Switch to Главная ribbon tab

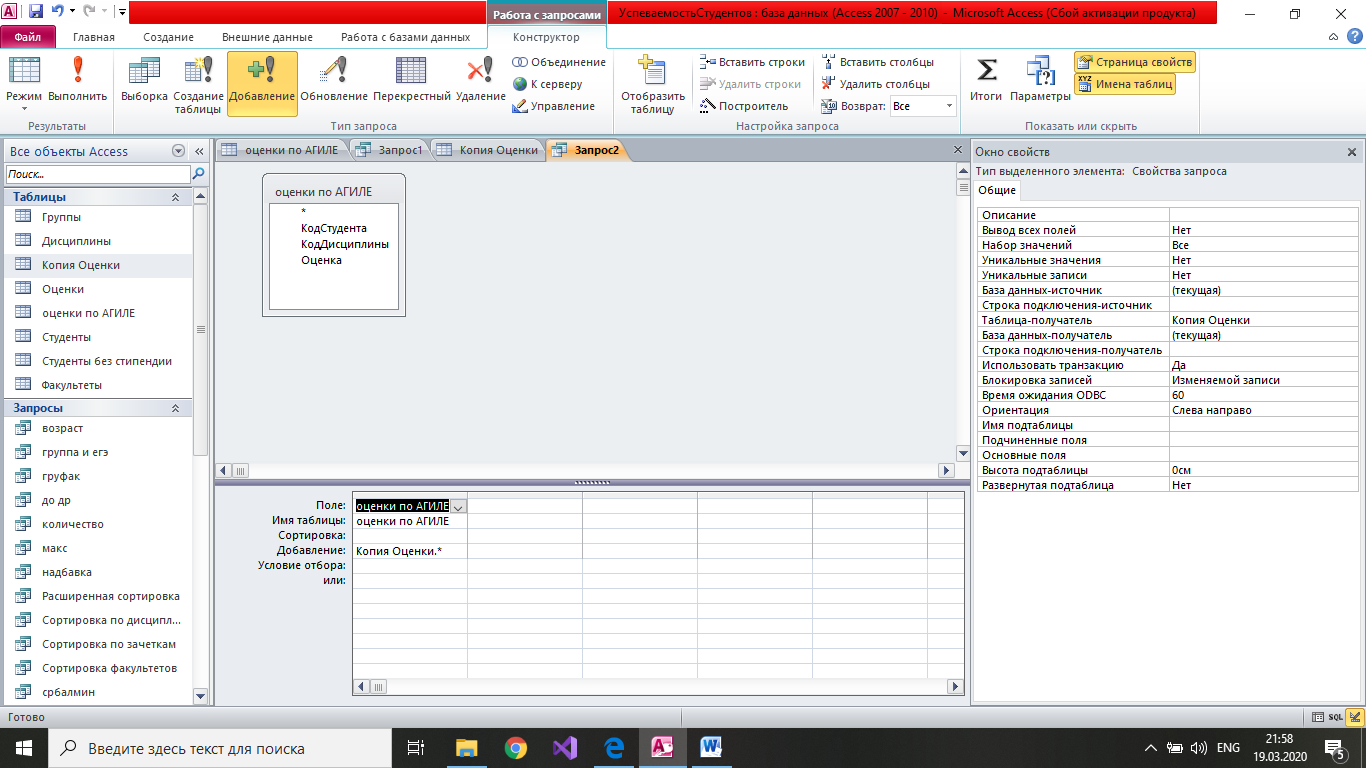point(94,37)
